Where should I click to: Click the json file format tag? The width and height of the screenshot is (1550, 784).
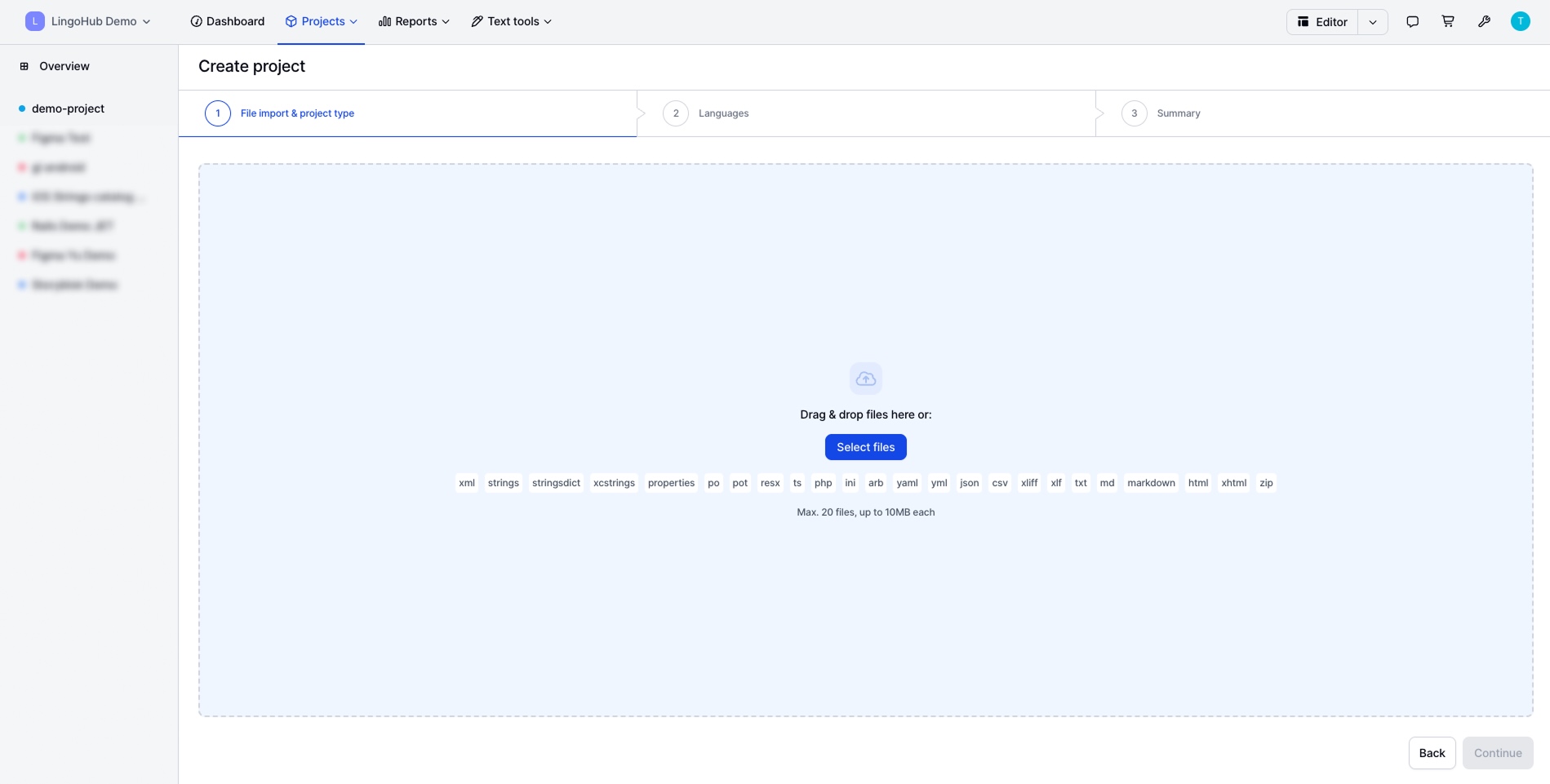pos(969,483)
